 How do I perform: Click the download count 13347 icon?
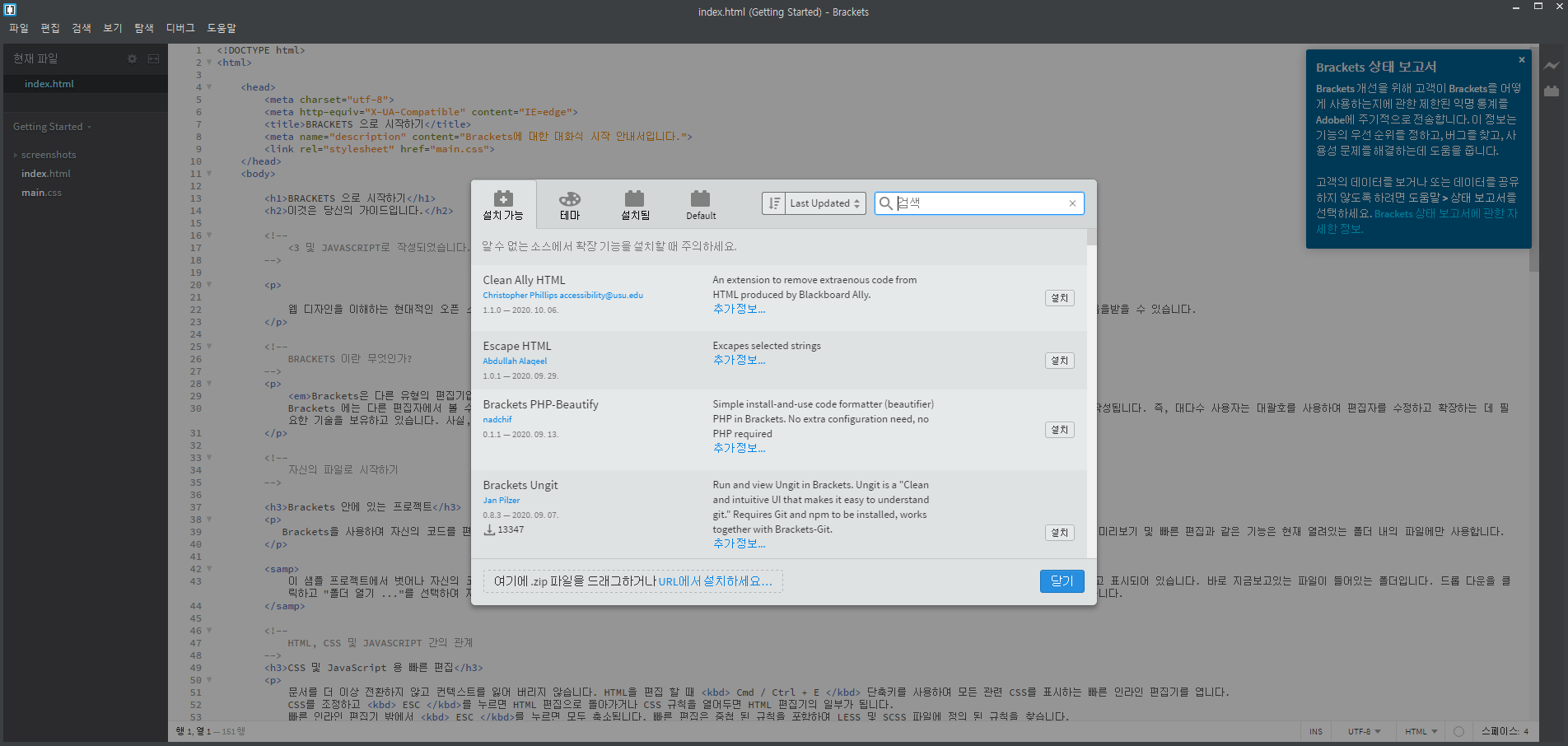pos(489,529)
